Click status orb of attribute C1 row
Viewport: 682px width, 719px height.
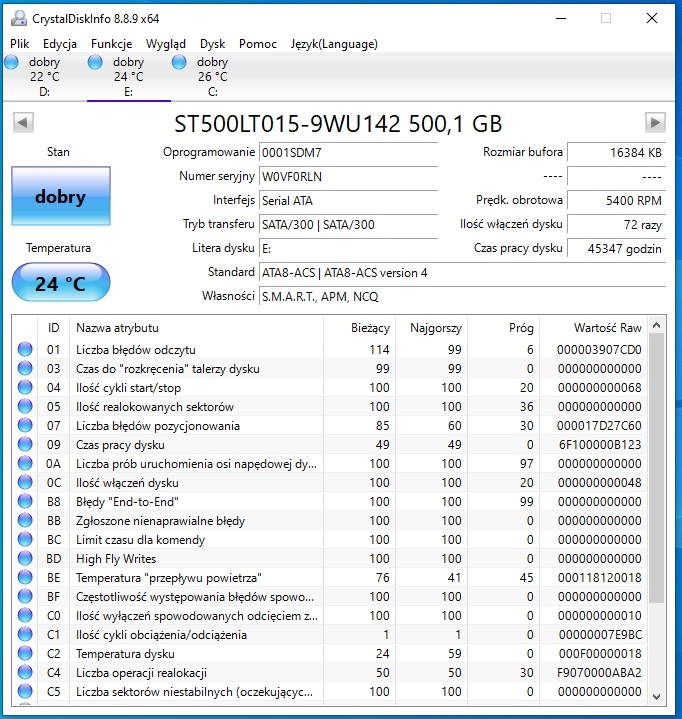coord(25,634)
